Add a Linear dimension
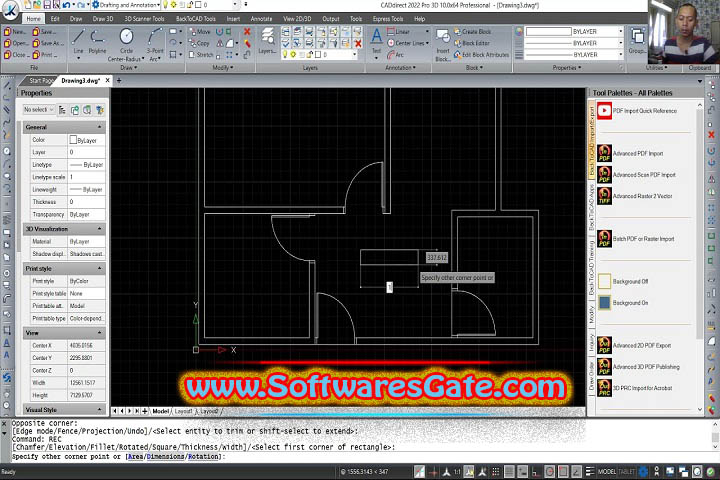 pyautogui.click(x=398, y=32)
